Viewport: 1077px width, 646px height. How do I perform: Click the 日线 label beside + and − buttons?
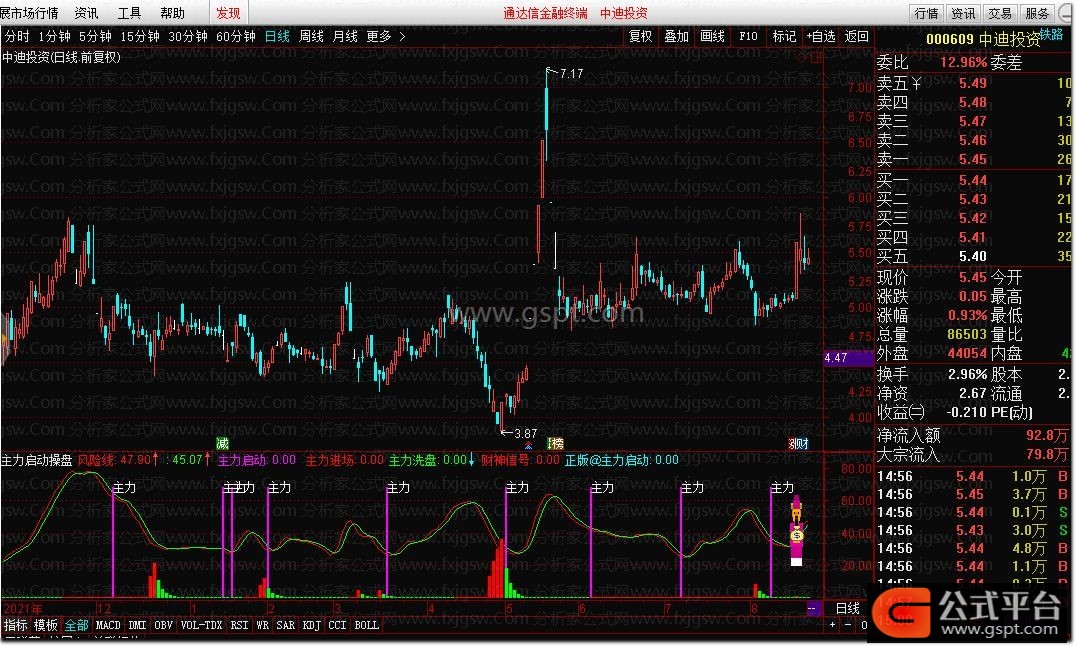[x=848, y=608]
